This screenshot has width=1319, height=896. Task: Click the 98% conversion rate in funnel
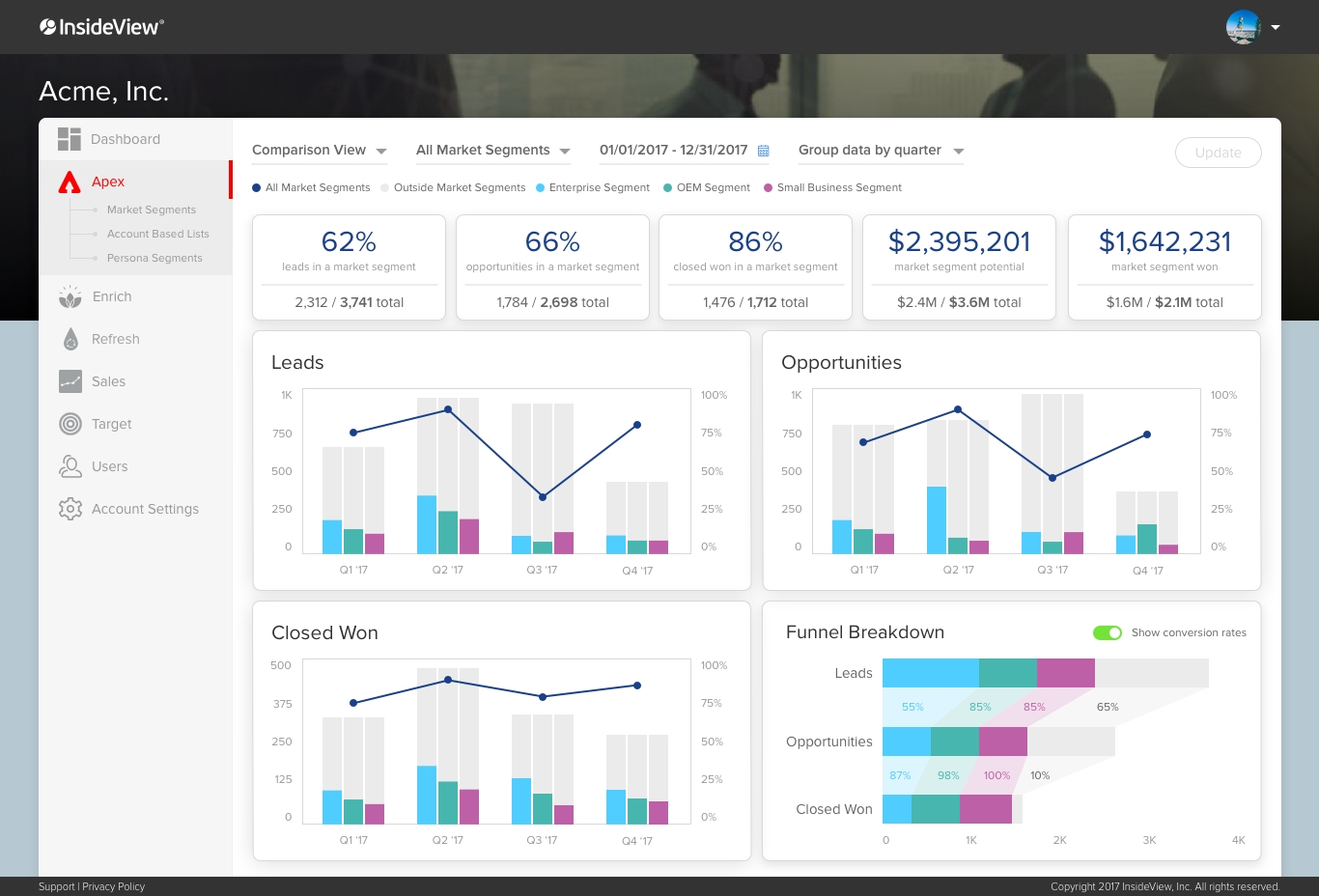tap(948, 775)
